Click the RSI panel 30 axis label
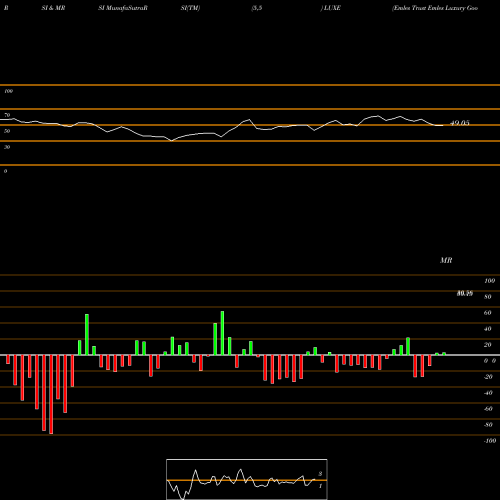This screenshot has height=500, width=500. [7, 147]
